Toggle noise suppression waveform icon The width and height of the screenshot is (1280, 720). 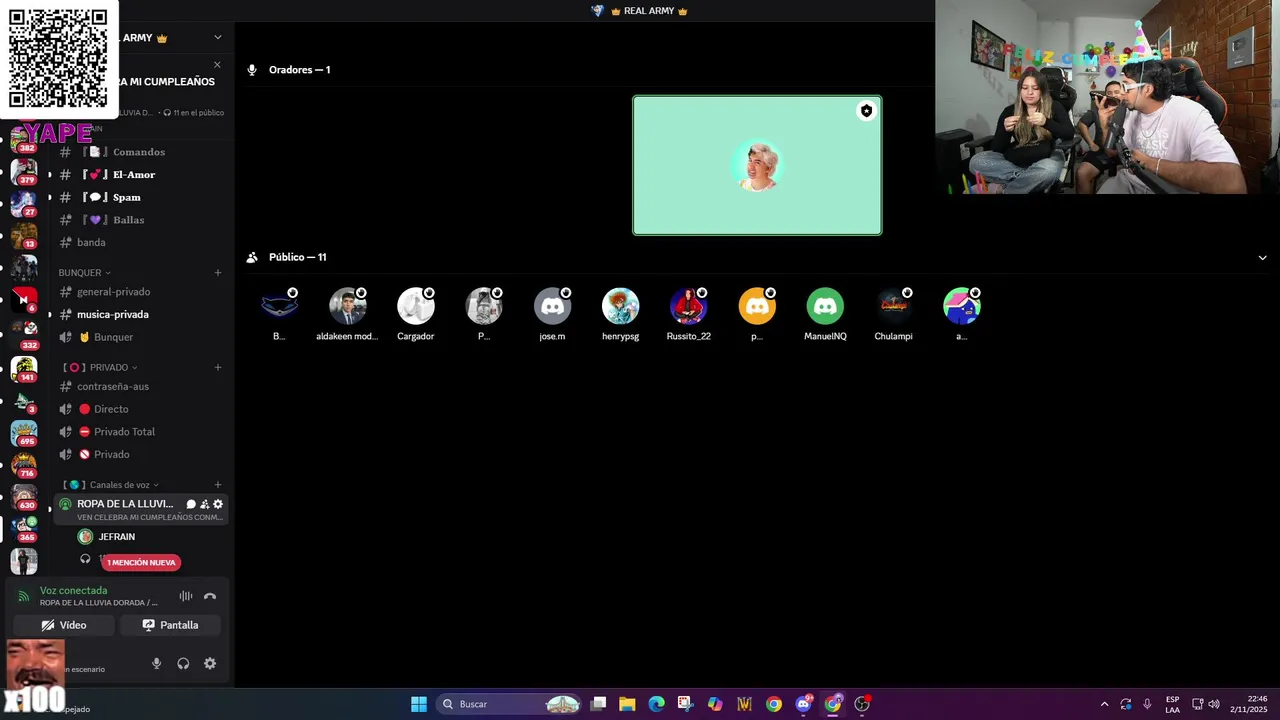click(186, 597)
